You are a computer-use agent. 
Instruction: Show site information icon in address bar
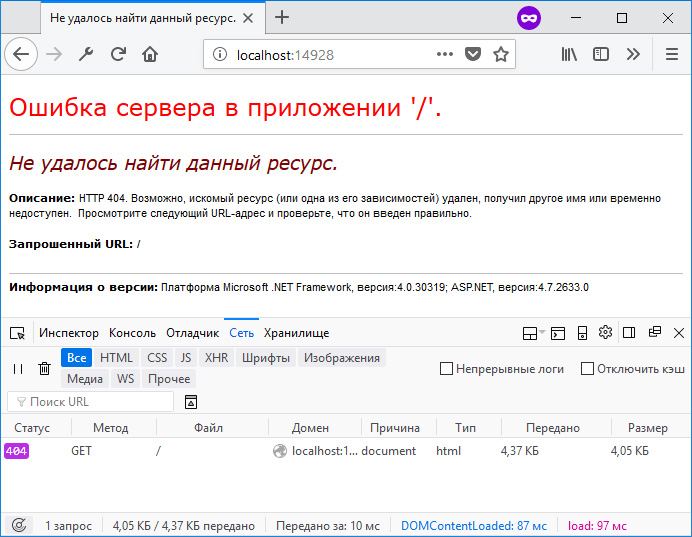219,54
